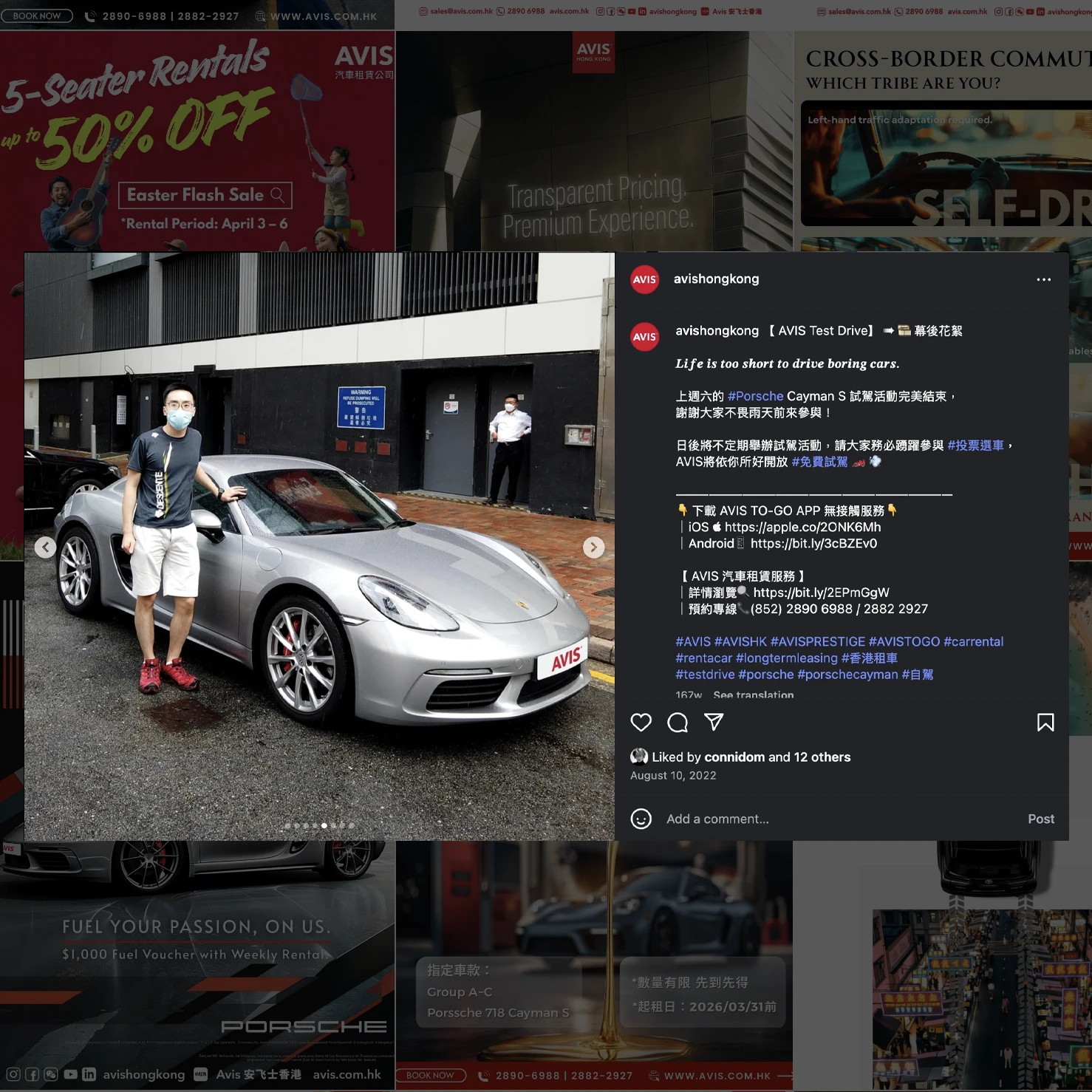The height and width of the screenshot is (1092, 1092).
Task: View the 12 others who liked
Action: point(822,757)
